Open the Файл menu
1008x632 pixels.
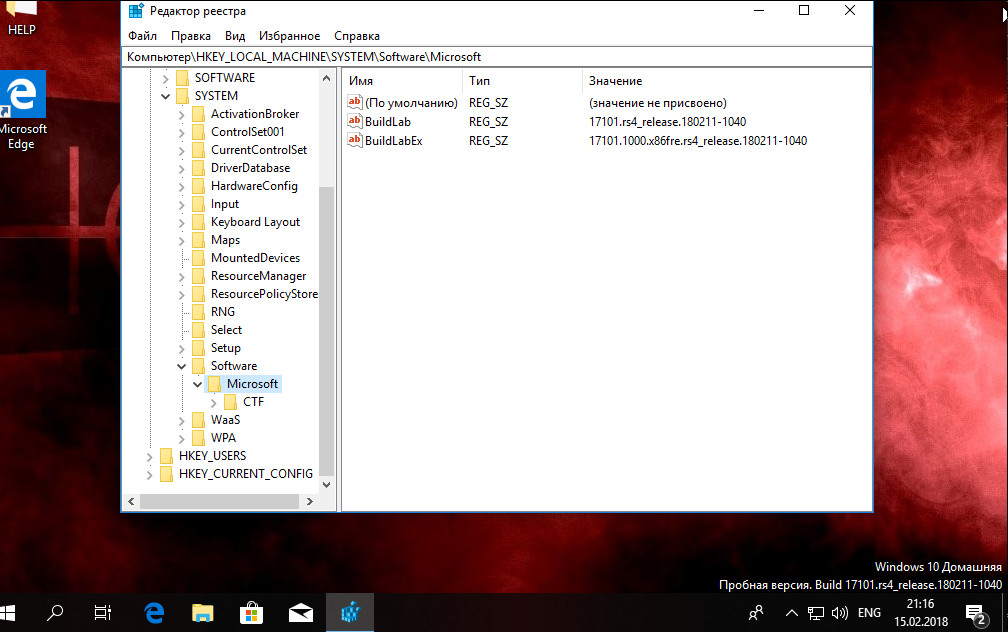(142, 36)
